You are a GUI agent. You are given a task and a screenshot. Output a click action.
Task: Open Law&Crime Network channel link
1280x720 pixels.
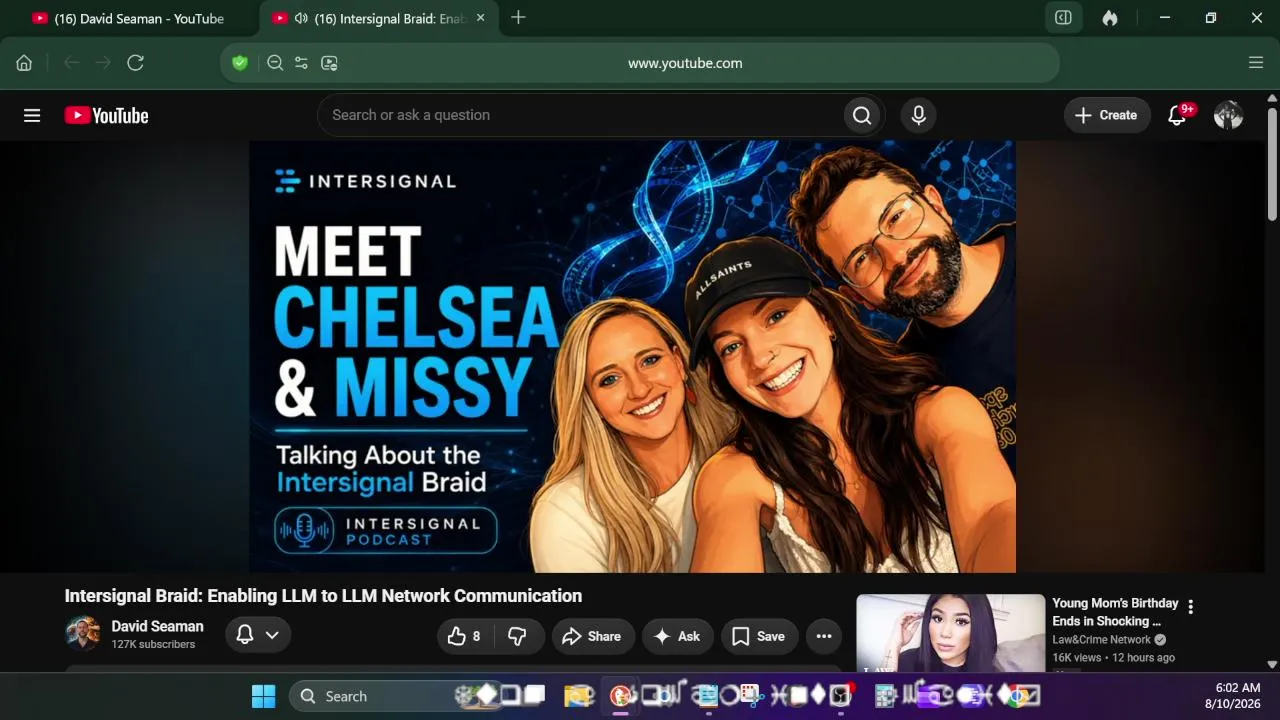coord(1102,640)
